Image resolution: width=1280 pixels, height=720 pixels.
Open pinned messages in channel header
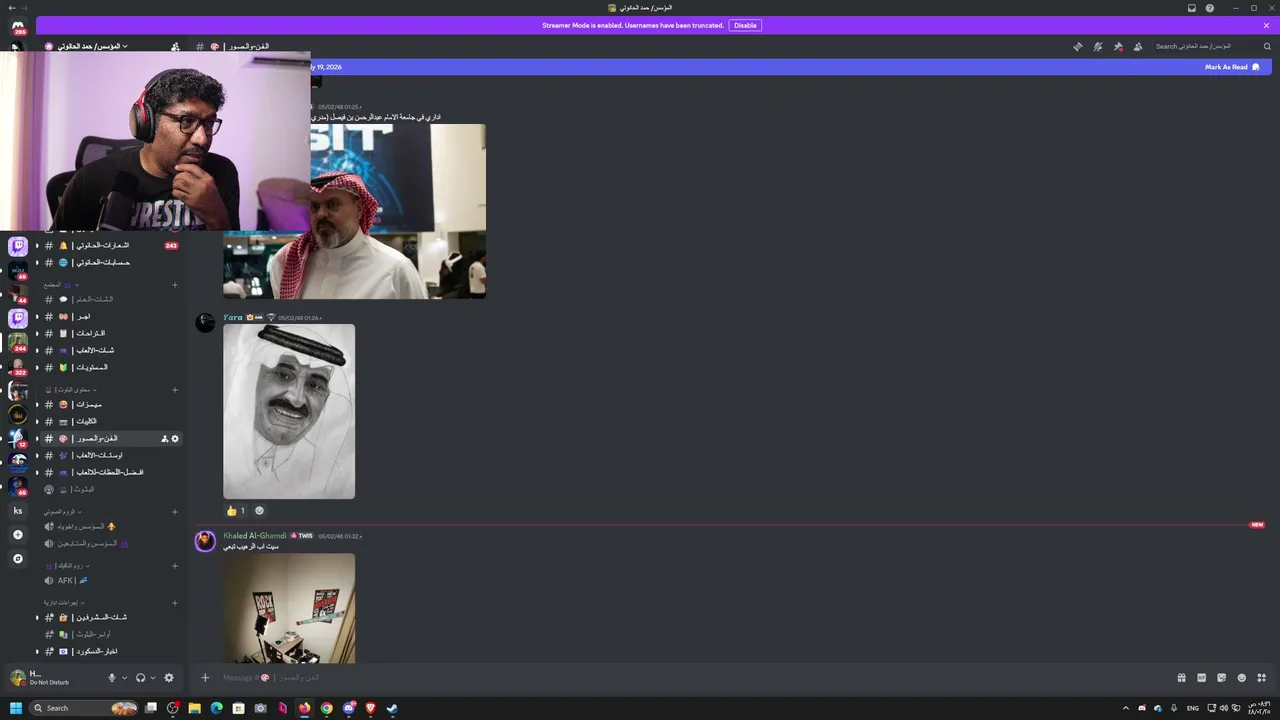click(1118, 47)
